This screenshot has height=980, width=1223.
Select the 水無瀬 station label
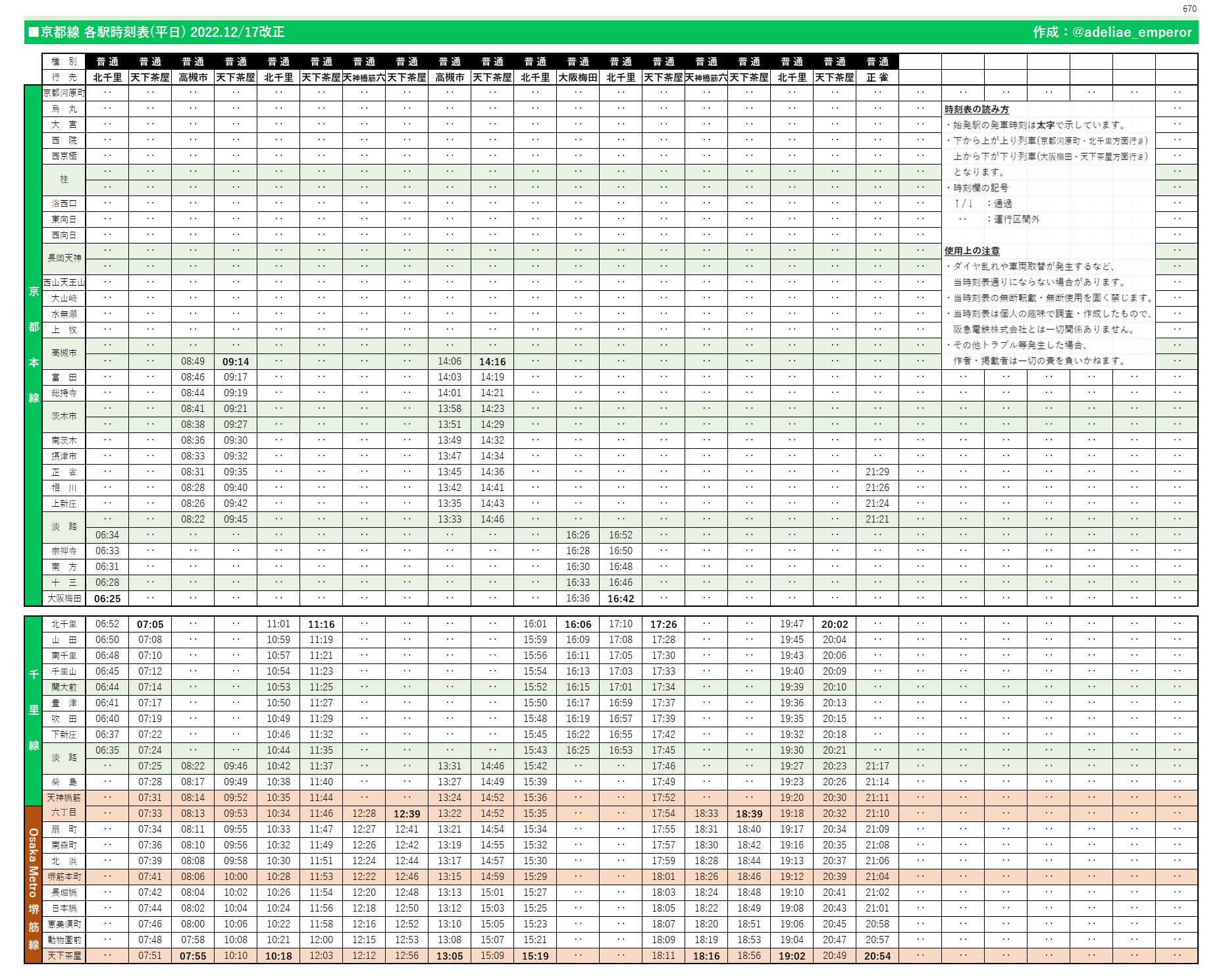point(64,314)
